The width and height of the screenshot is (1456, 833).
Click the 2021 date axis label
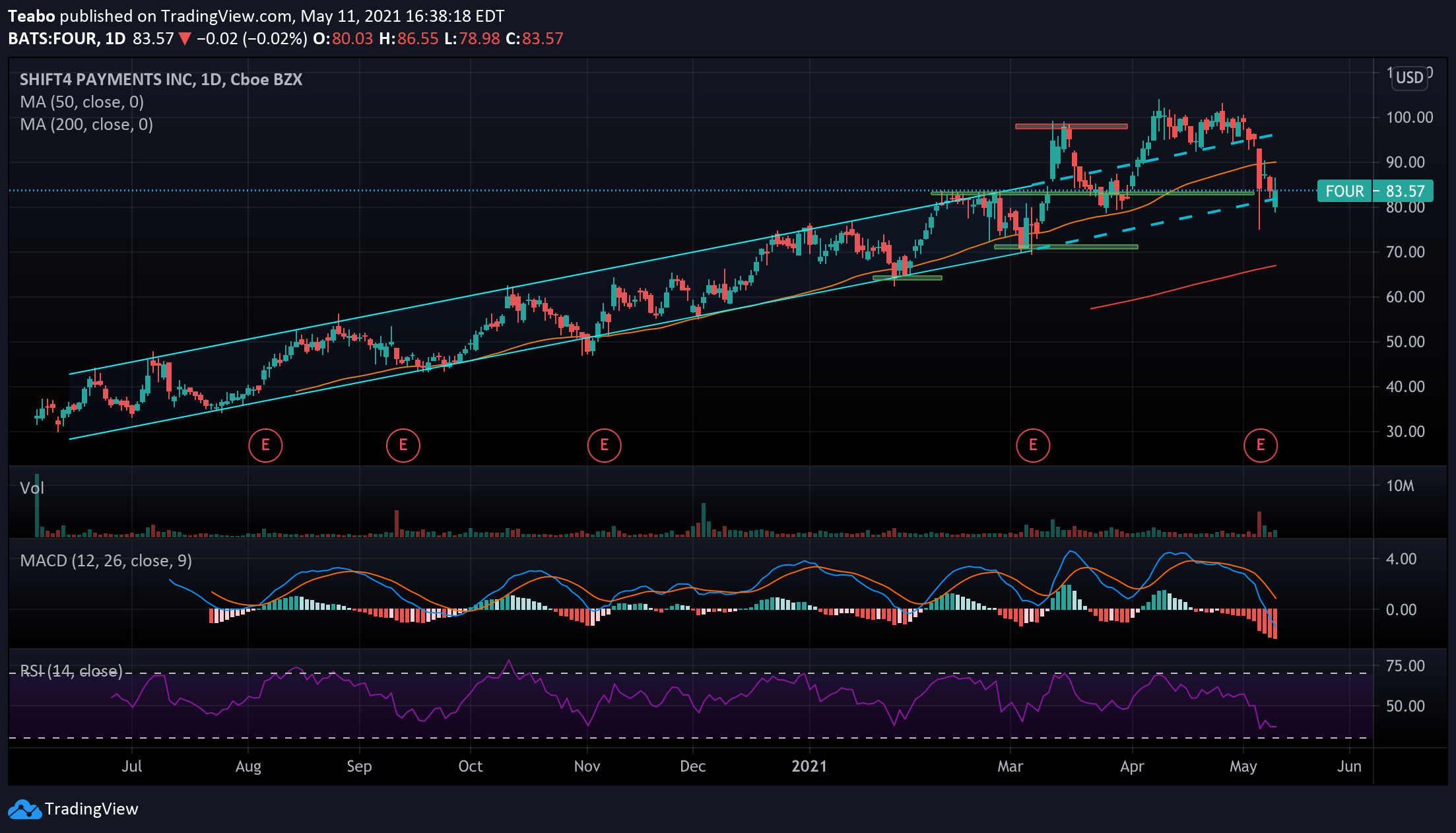(x=809, y=766)
